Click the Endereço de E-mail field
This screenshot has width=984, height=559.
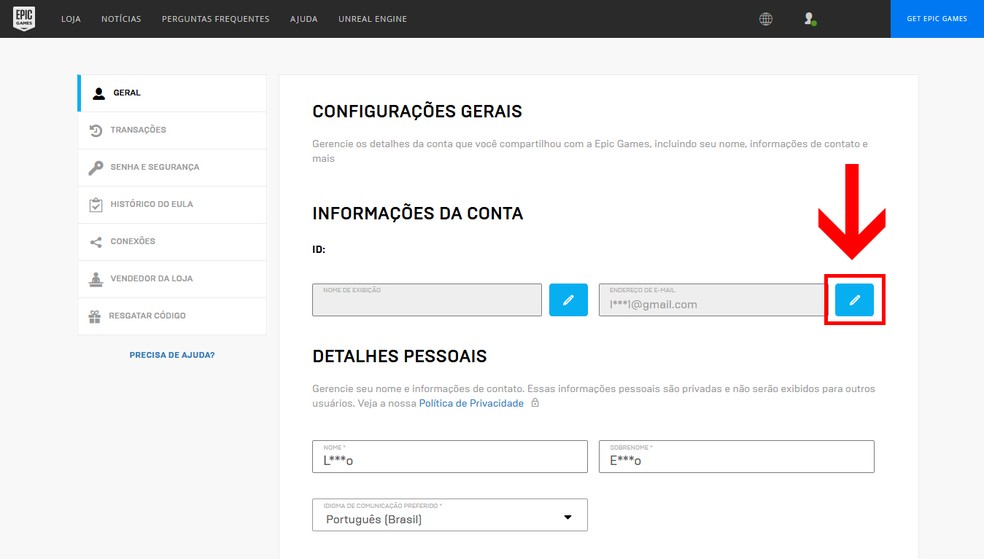point(712,300)
